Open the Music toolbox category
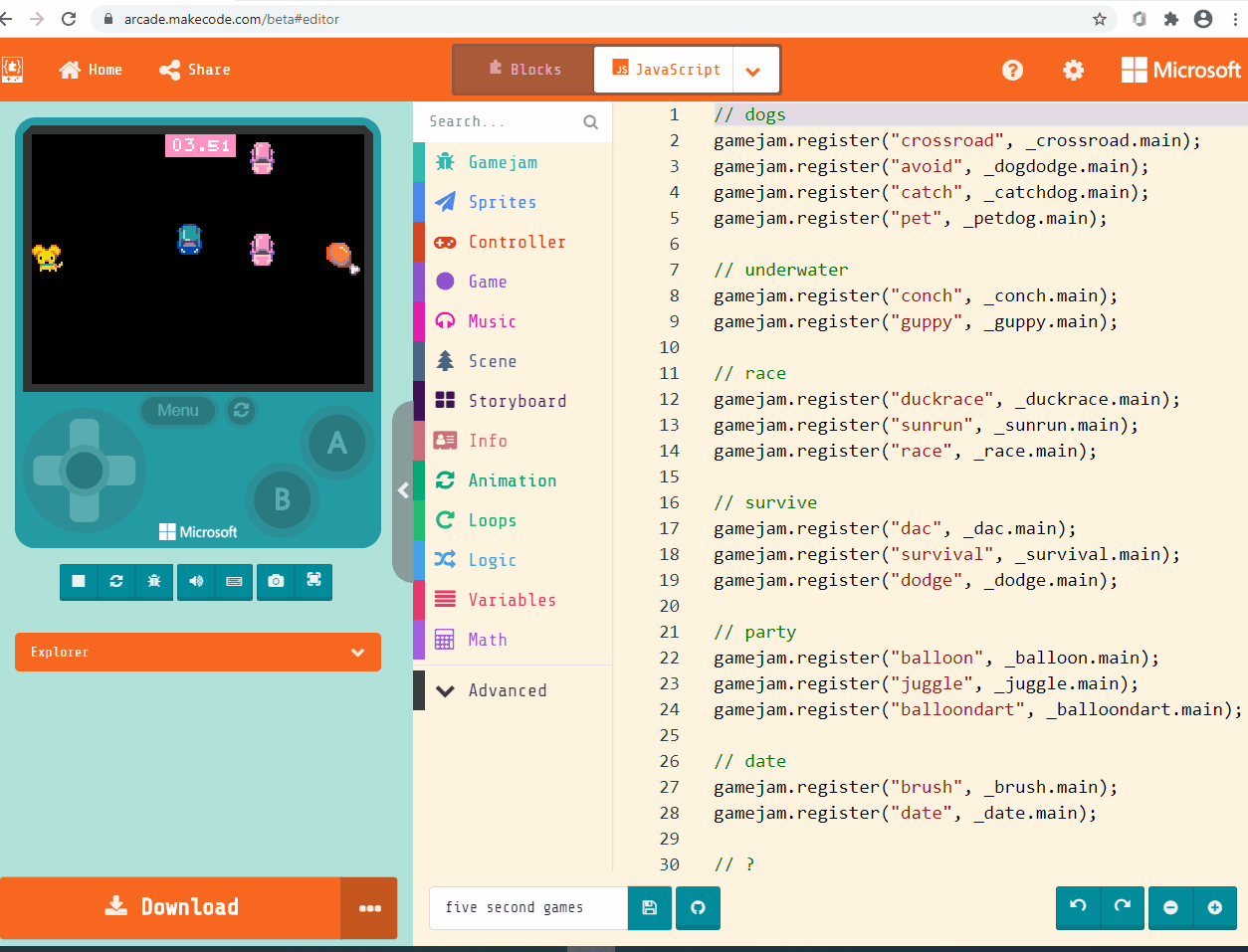 pos(513,321)
